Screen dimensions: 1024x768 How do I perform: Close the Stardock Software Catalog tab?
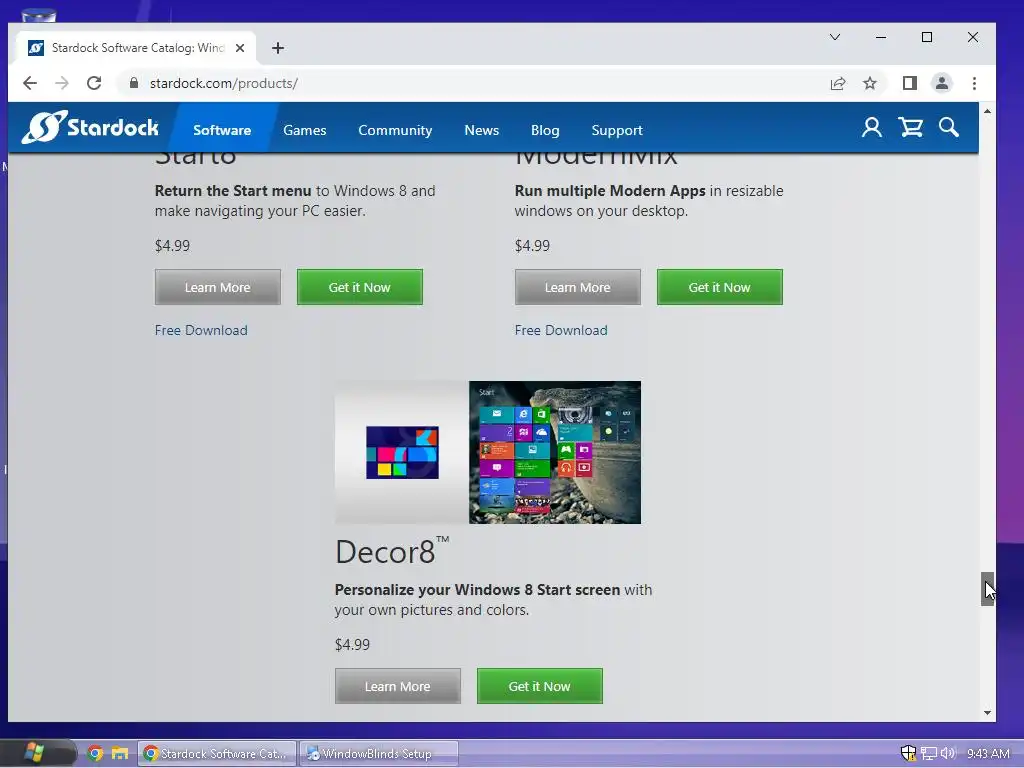pos(240,48)
